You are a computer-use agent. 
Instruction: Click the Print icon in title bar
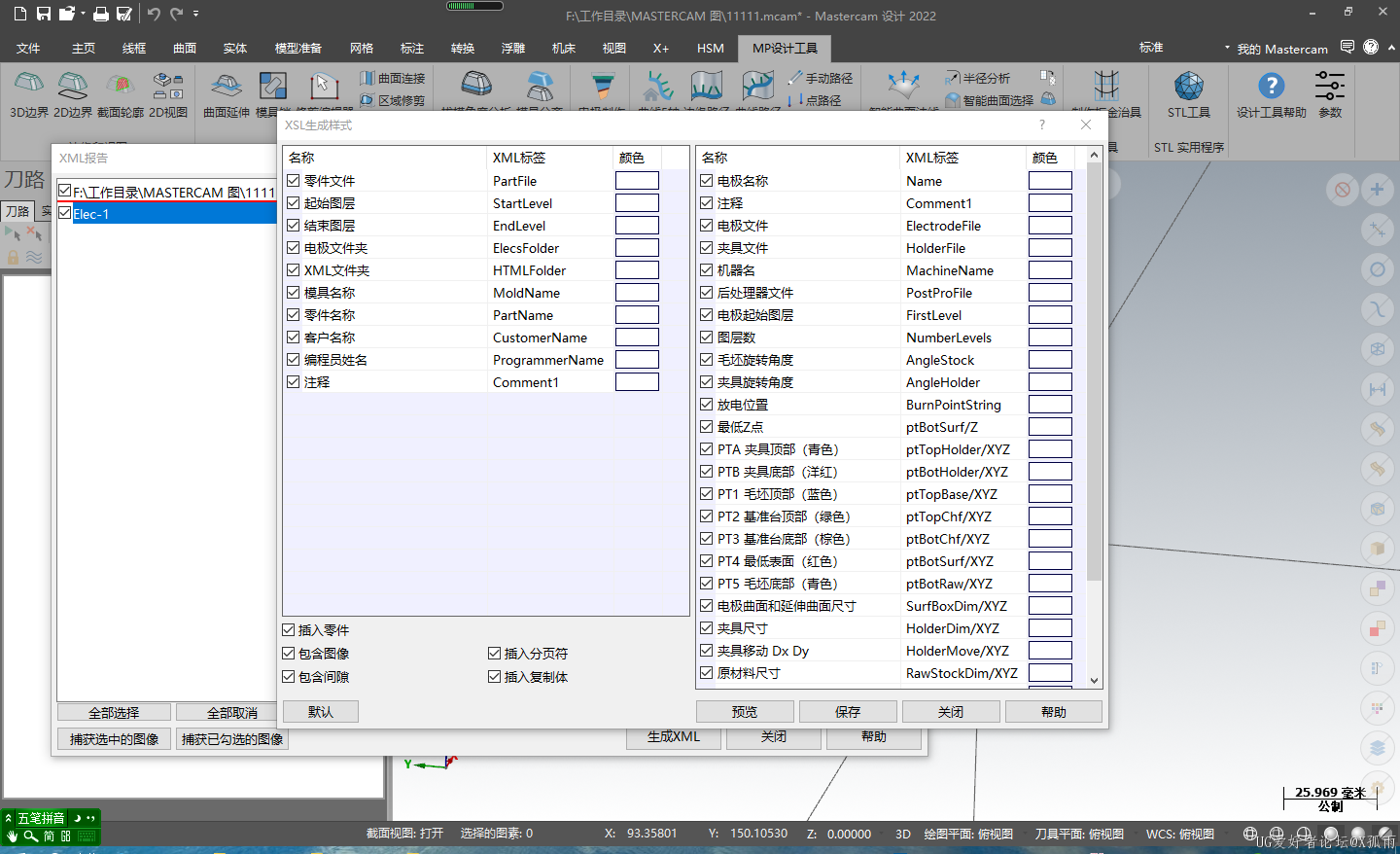100,14
